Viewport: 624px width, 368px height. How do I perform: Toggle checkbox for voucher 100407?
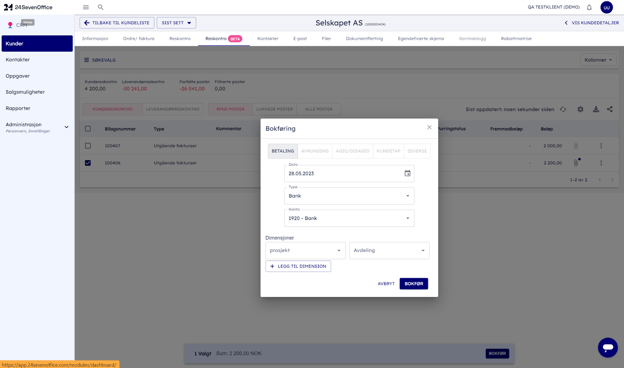[x=88, y=146]
